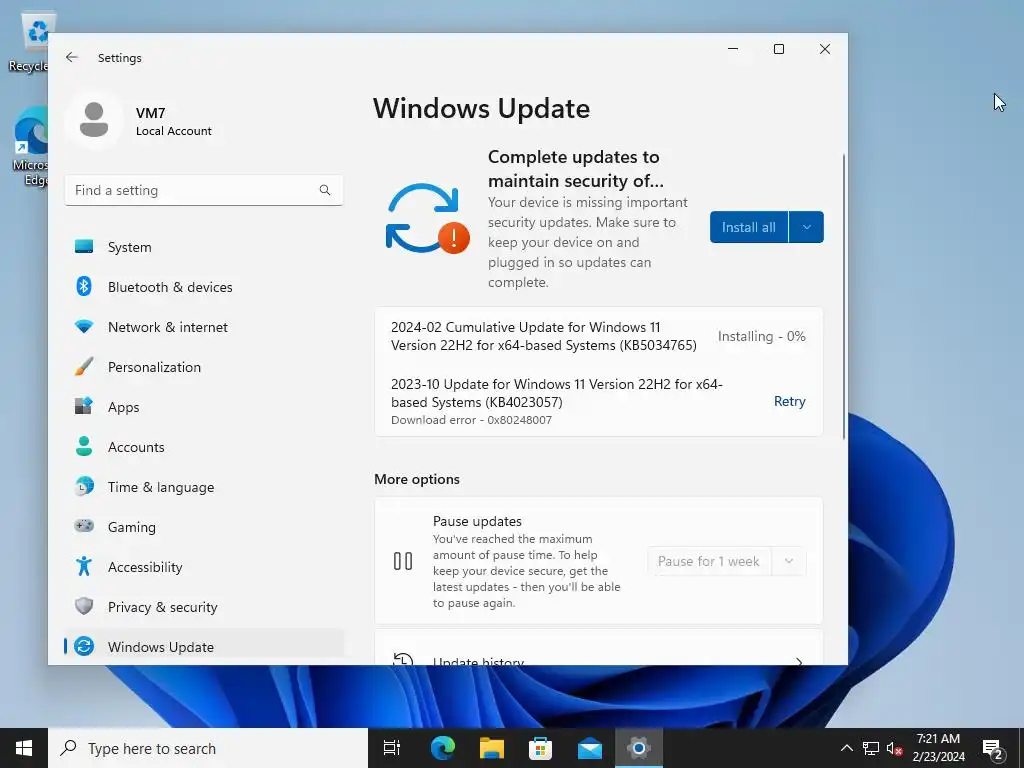
Task: Open the notification center icon
Action: 993,749
